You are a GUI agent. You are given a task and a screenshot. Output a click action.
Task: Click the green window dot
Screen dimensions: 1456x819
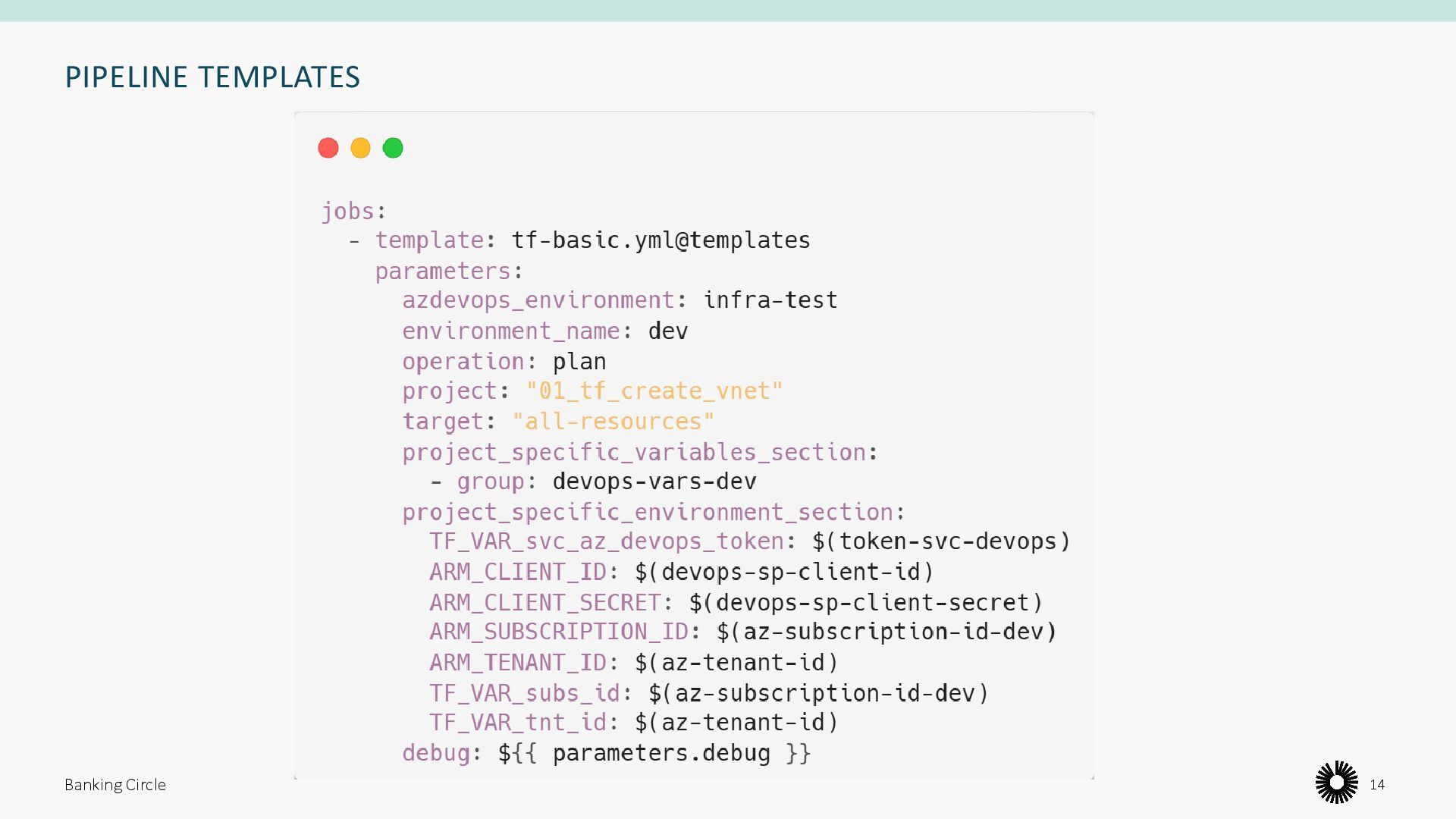coord(393,148)
